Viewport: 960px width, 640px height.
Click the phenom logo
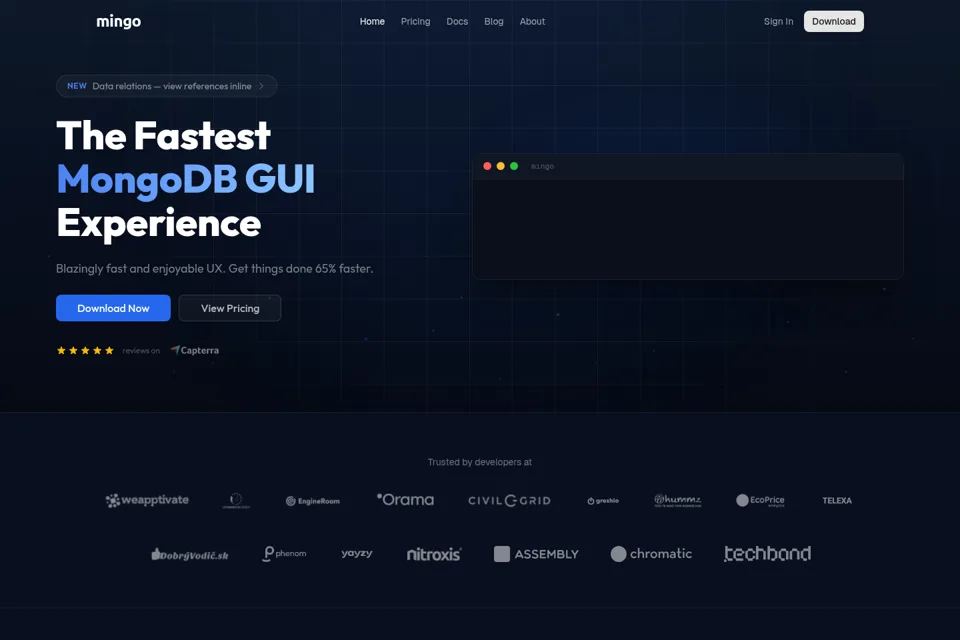pos(284,554)
